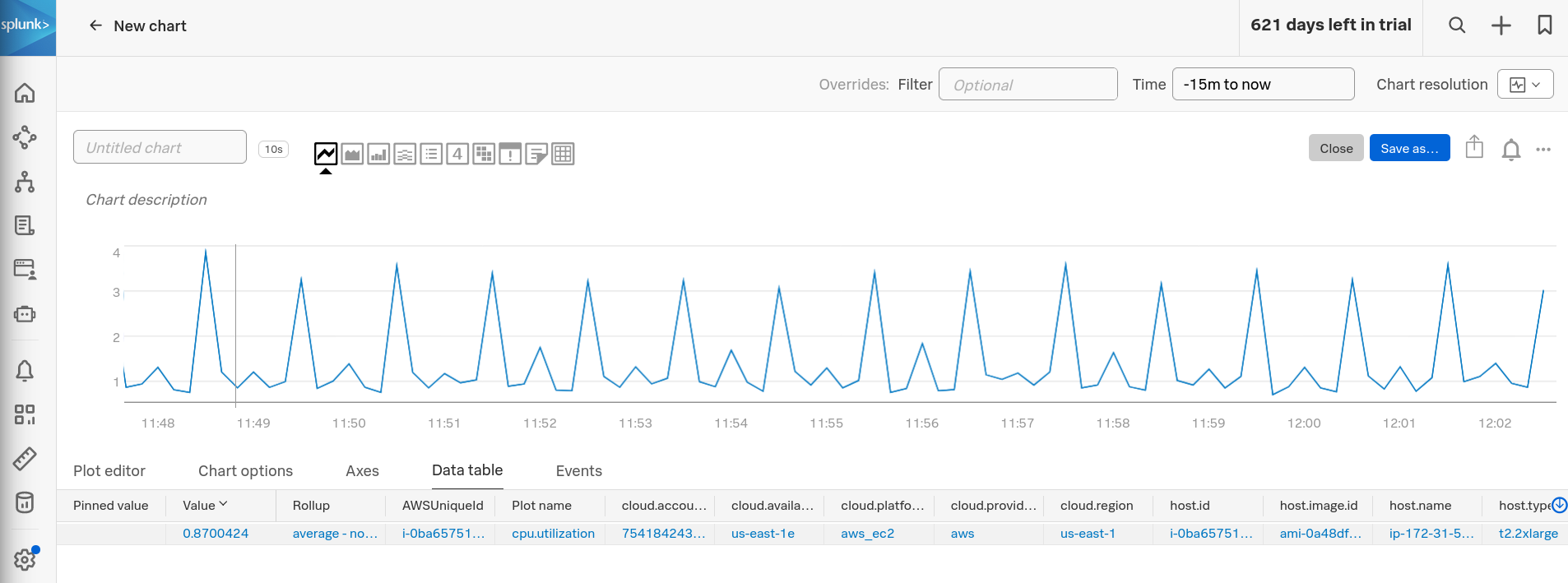Select the event feed chart icon
The width and height of the screenshot is (1568, 583).
tap(510, 154)
